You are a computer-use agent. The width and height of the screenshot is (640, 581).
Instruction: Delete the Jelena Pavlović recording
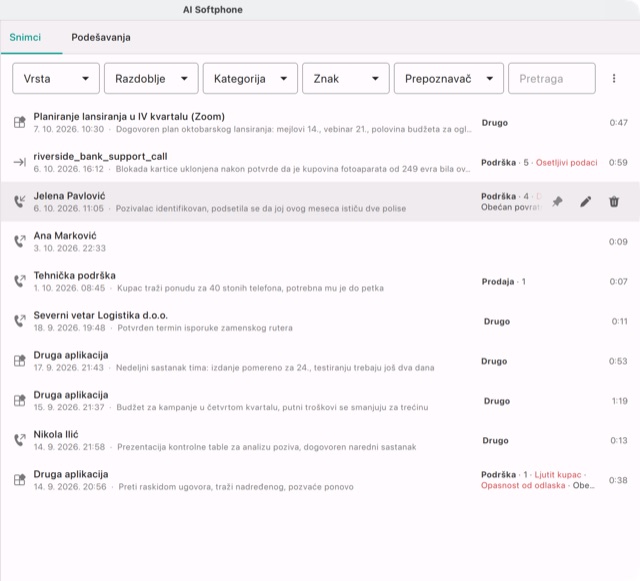(x=614, y=202)
